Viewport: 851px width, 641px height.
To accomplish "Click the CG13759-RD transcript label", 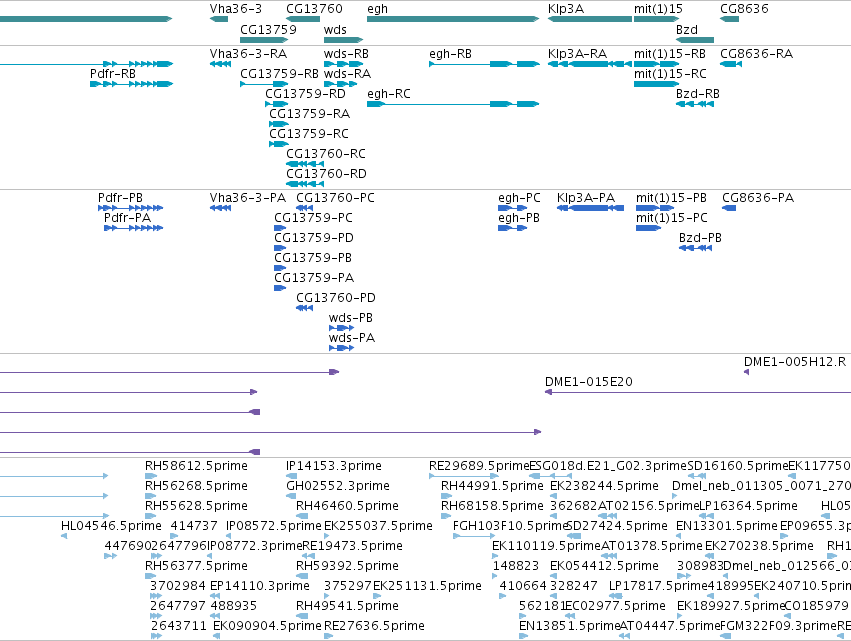I will (x=306, y=94).
